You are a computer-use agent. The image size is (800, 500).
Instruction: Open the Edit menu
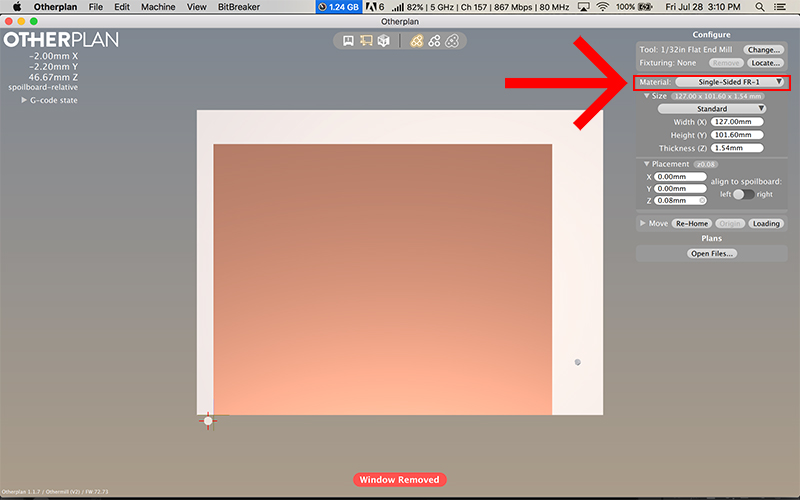(121, 7)
